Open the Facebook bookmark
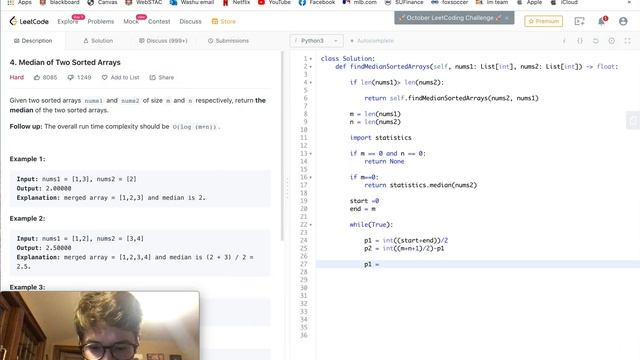Image resolution: width=640 pixels, height=360 pixels. pos(317,2)
